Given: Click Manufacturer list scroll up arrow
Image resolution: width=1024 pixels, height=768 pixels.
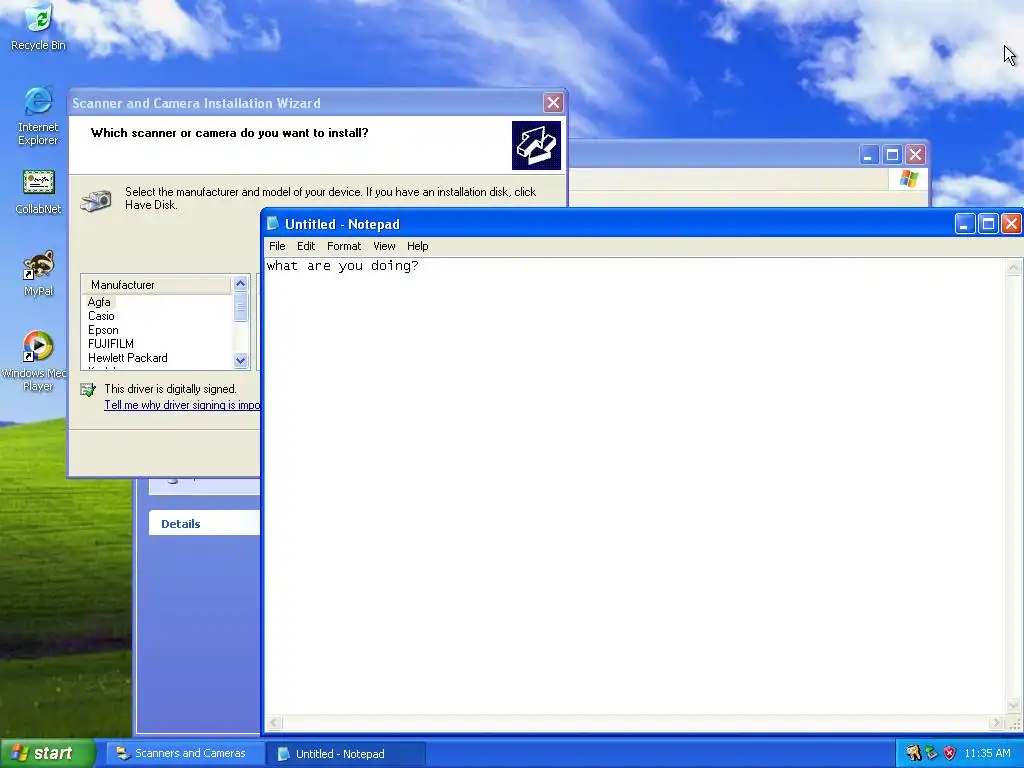Looking at the screenshot, I should pos(240,283).
